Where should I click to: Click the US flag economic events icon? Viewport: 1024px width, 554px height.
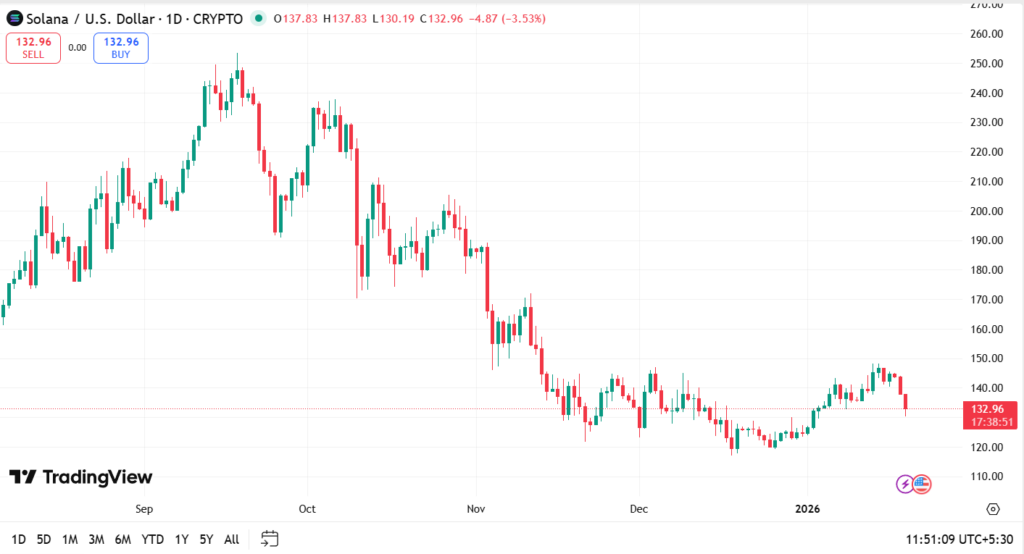[x=921, y=484]
